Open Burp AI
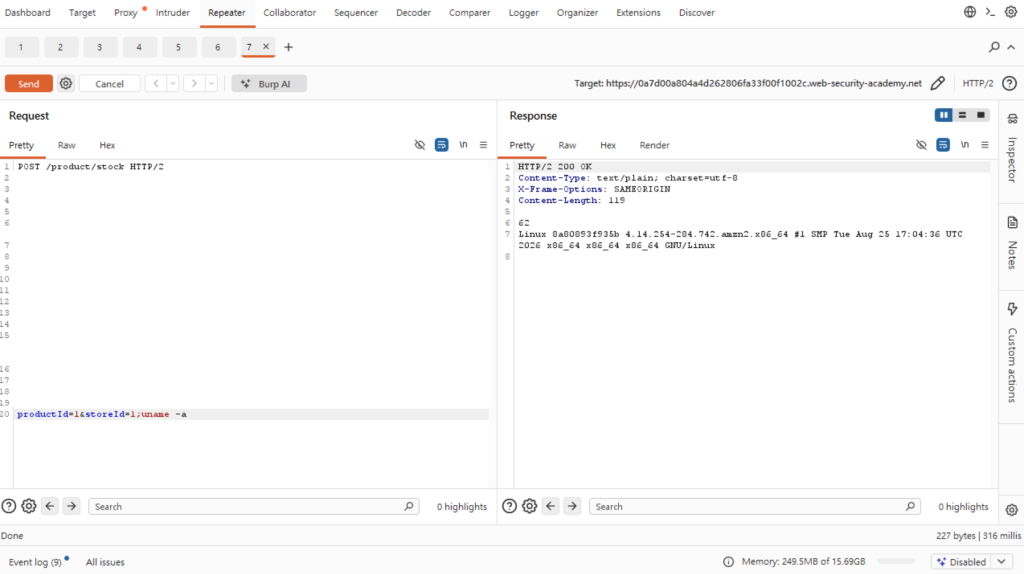Image resolution: width=1024 pixels, height=574 pixels. (x=269, y=84)
